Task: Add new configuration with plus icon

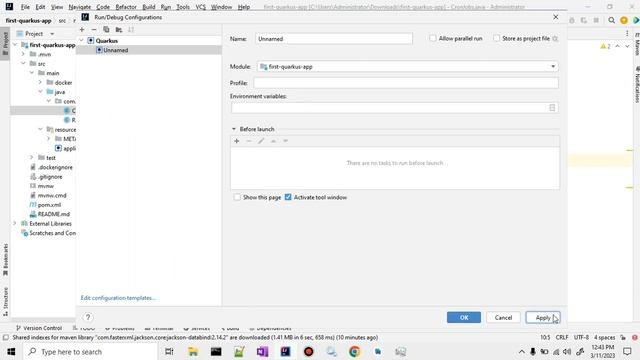Action: pyautogui.click(x=82, y=29)
